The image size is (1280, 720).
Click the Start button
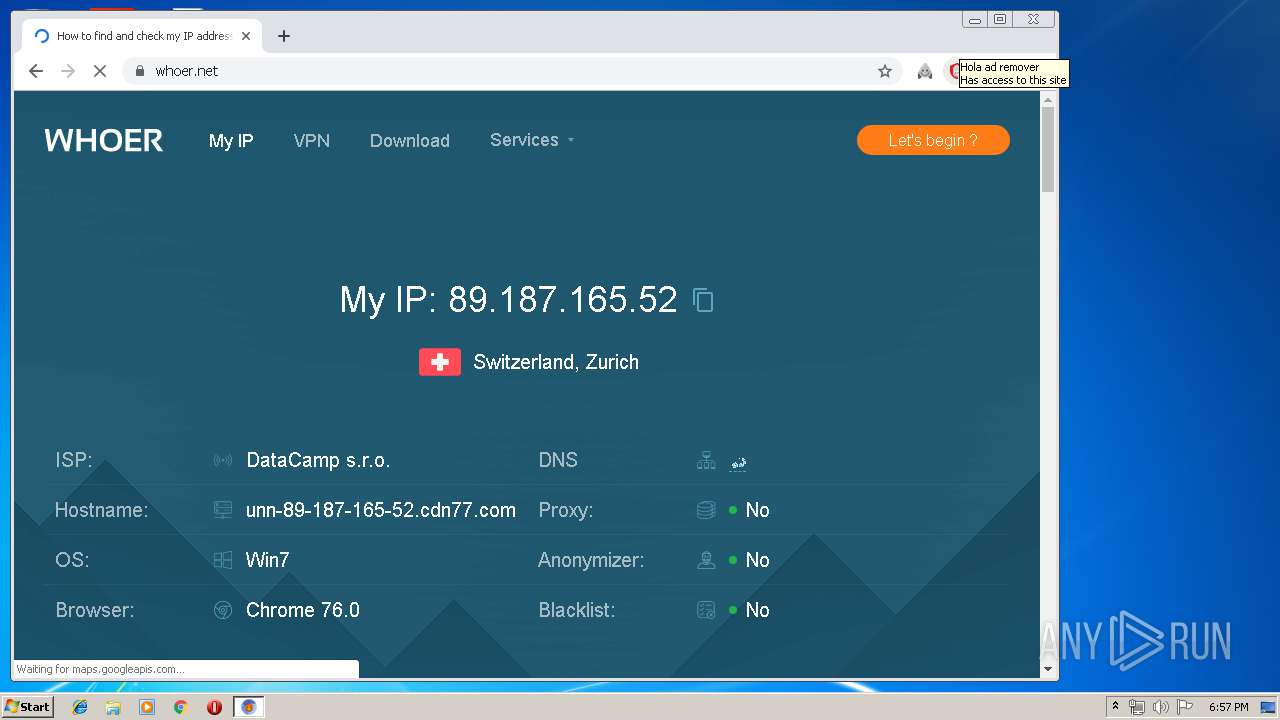point(27,707)
